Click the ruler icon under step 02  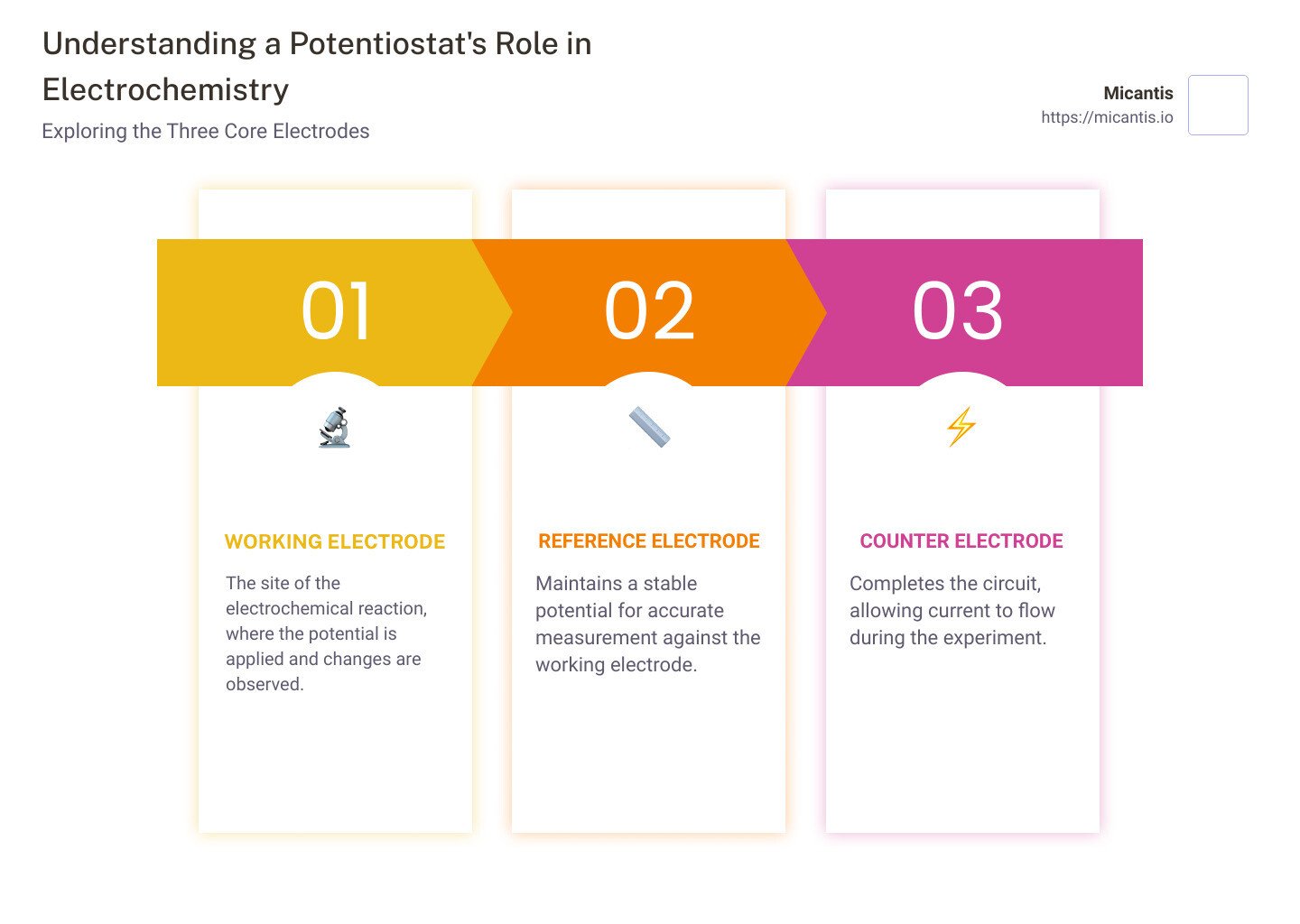click(649, 427)
